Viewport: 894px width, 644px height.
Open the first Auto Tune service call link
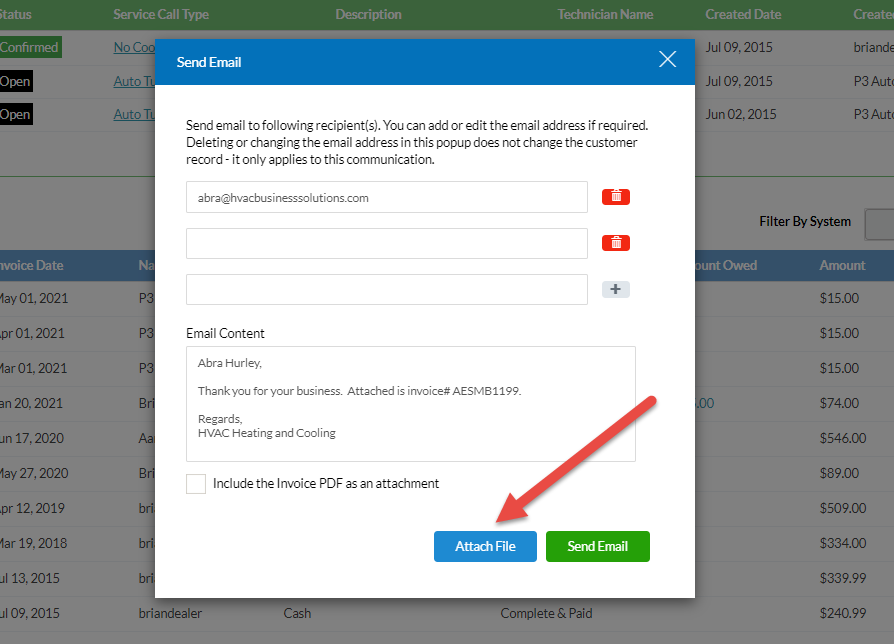click(x=134, y=81)
